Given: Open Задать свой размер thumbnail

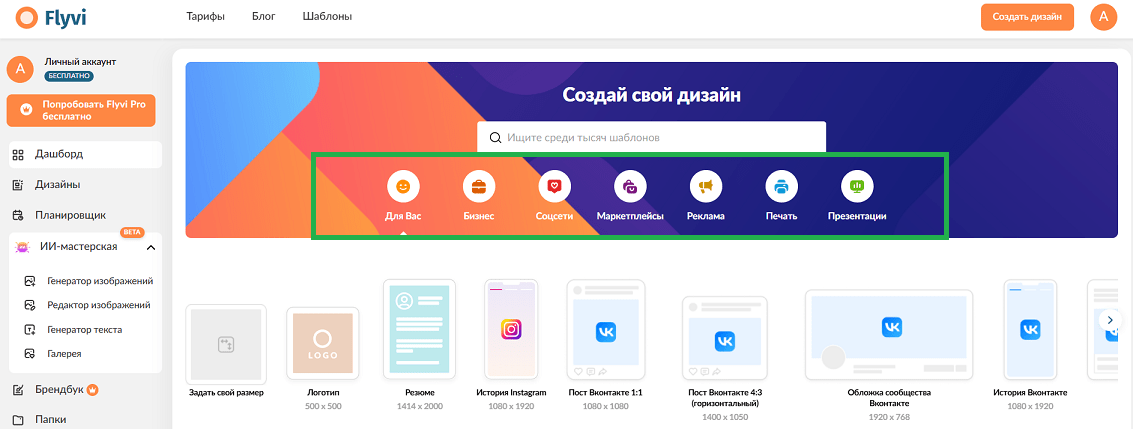Looking at the screenshot, I should [x=226, y=344].
